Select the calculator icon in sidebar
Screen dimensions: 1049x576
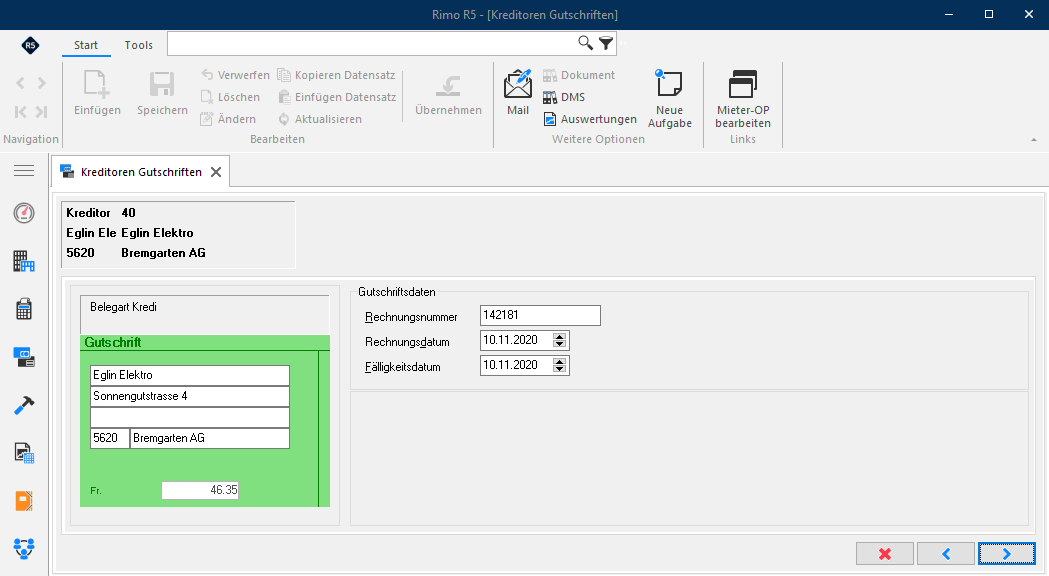pos(24,309)
